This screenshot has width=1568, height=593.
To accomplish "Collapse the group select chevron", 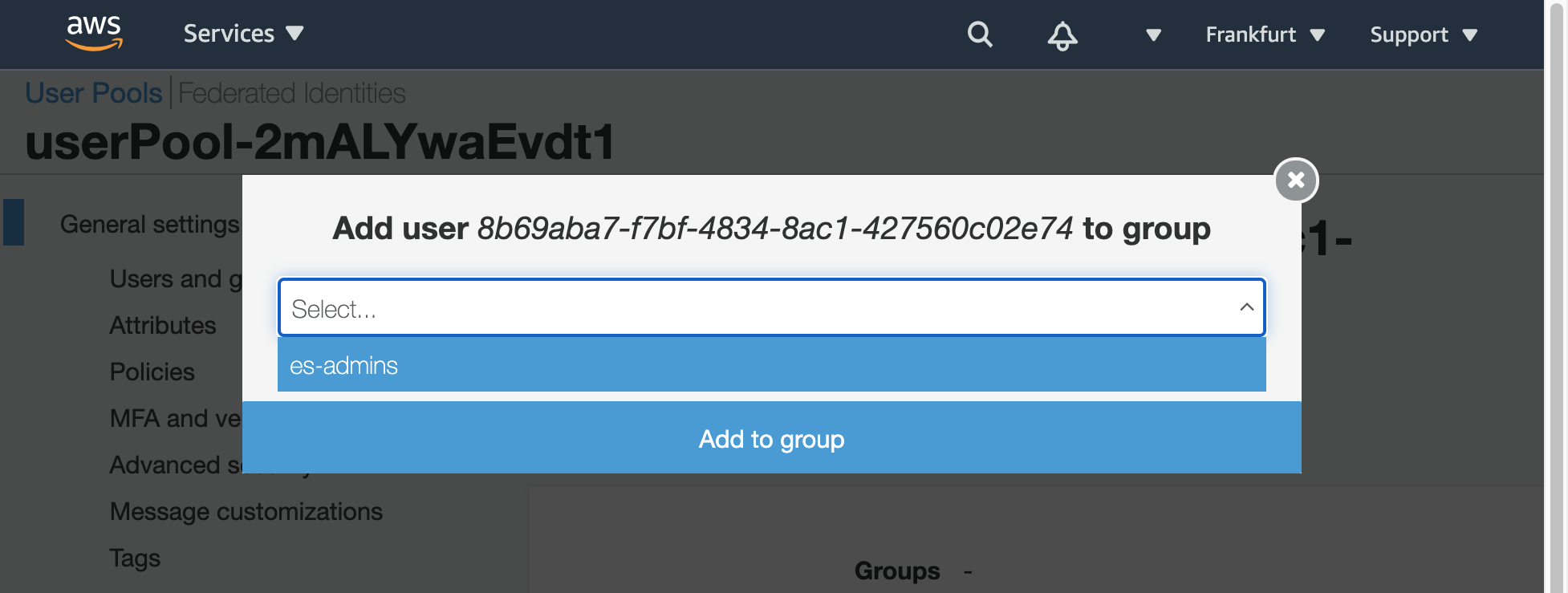I will pyautogui.click(x=1246, y=307).
